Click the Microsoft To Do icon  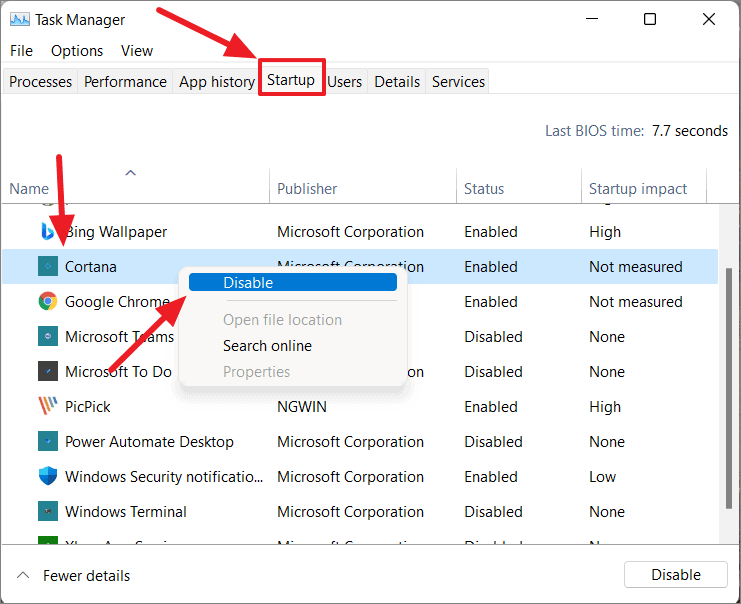[x=48, y=371]
